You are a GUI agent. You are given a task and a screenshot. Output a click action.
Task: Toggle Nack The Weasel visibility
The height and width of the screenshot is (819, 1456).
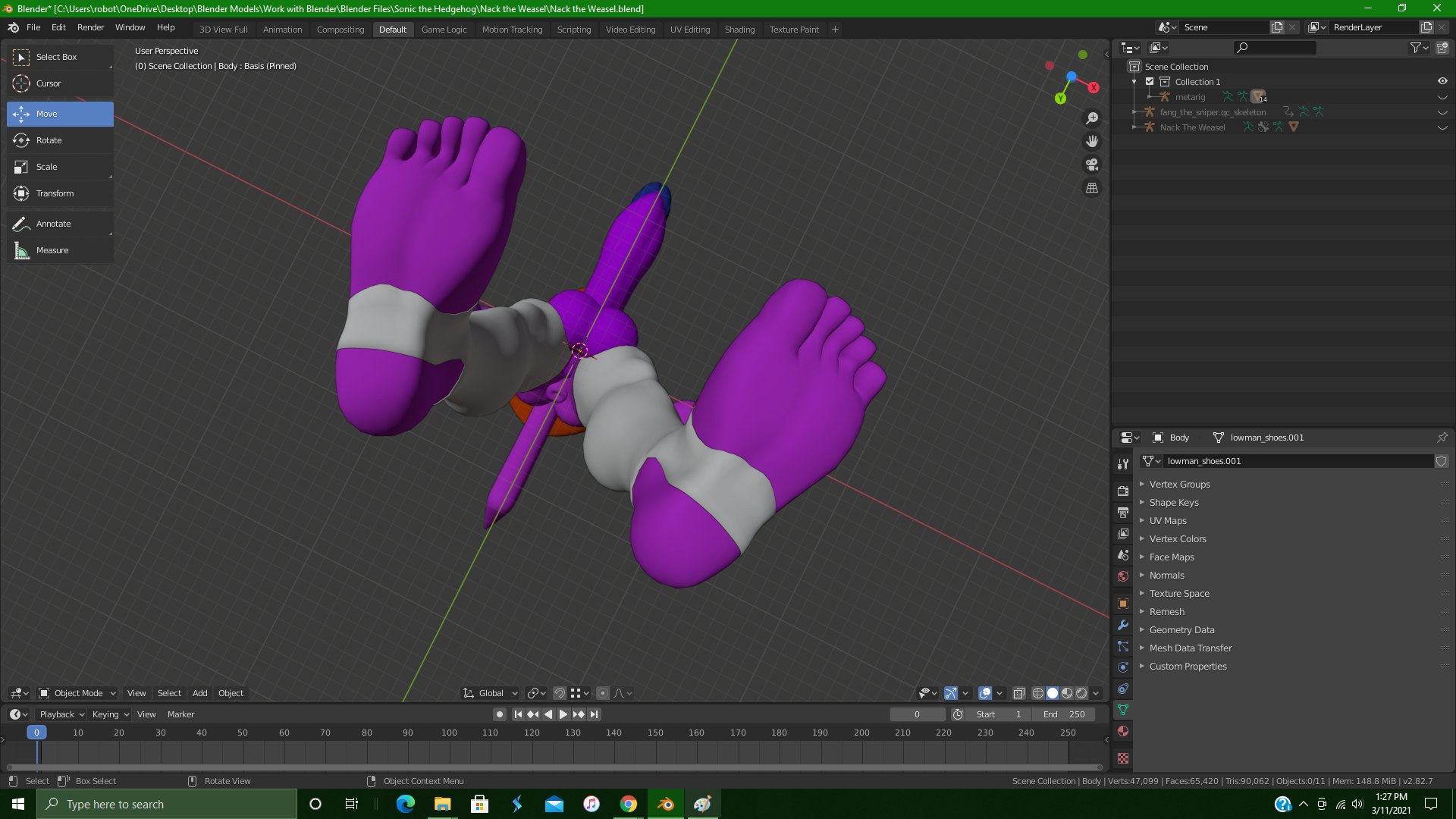1442,127
